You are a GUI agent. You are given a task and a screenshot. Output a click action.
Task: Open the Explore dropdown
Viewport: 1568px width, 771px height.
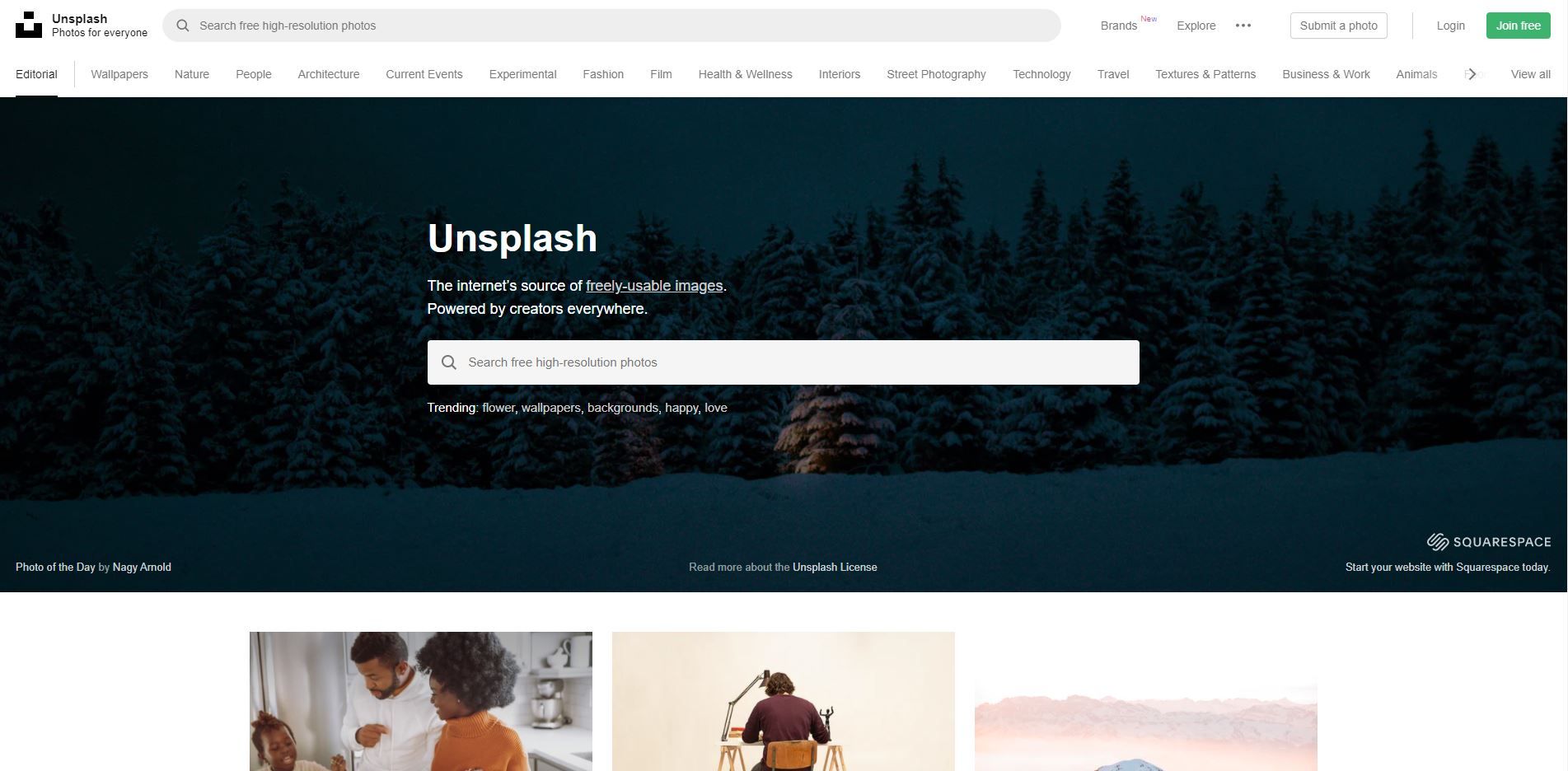(1196, 26)
